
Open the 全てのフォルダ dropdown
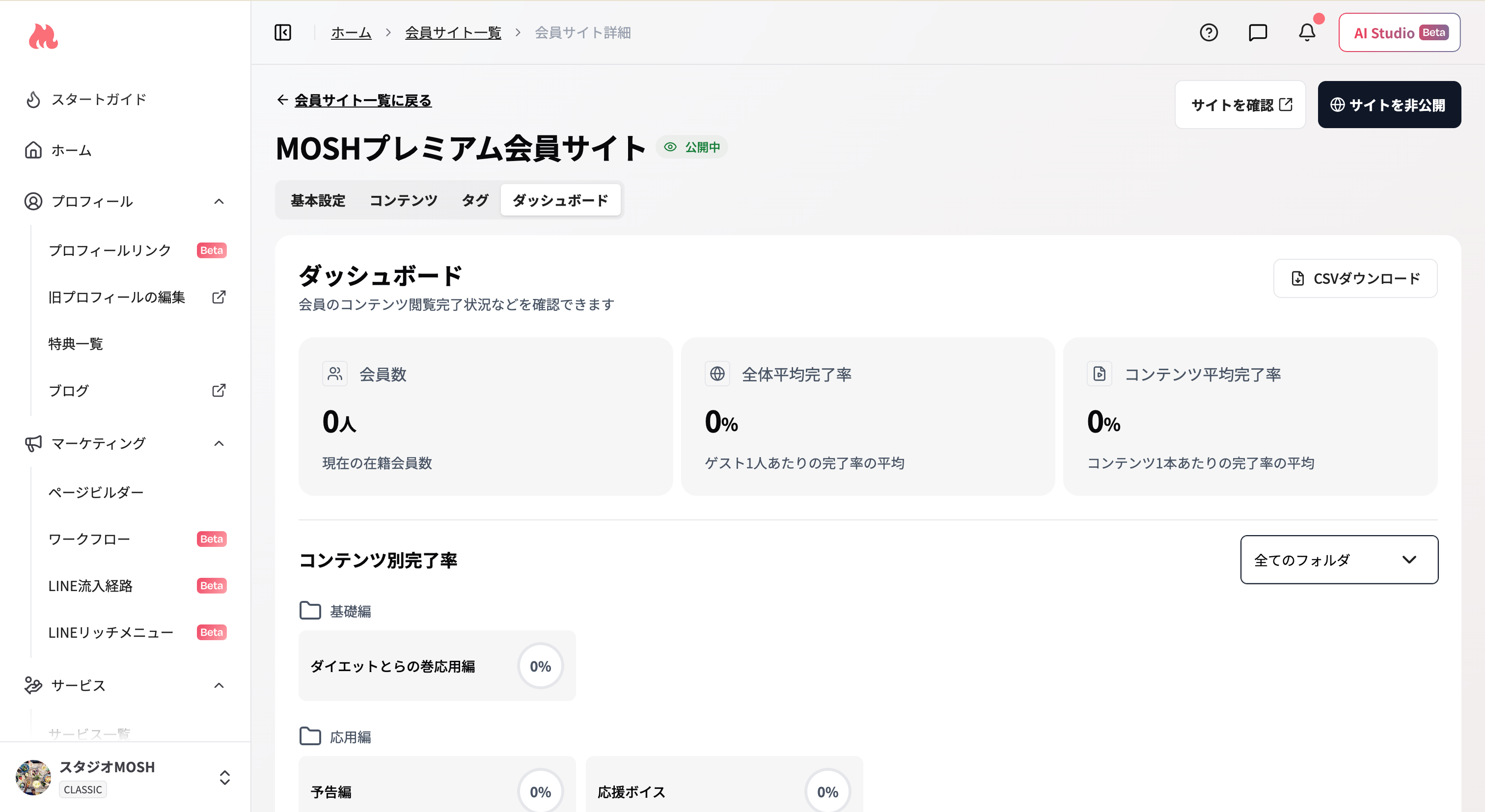click(x=1339, y=560)
